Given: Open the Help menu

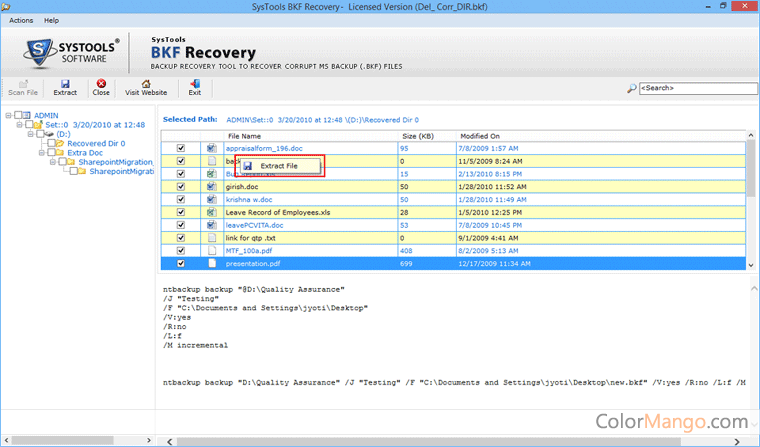Looking at the screenshot, I should 52,20.
